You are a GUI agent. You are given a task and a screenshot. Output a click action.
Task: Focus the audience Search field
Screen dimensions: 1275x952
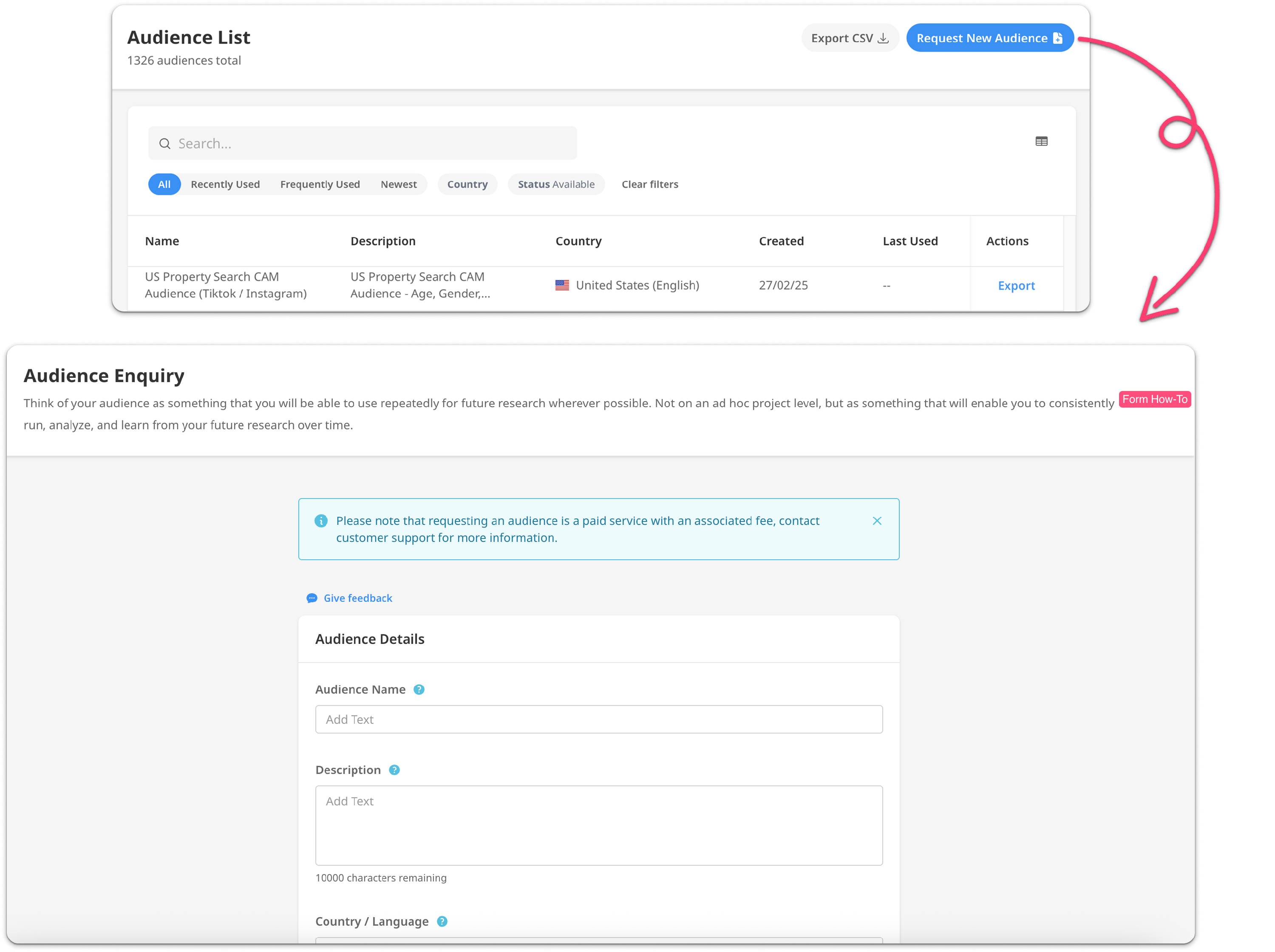click(362, 143)
